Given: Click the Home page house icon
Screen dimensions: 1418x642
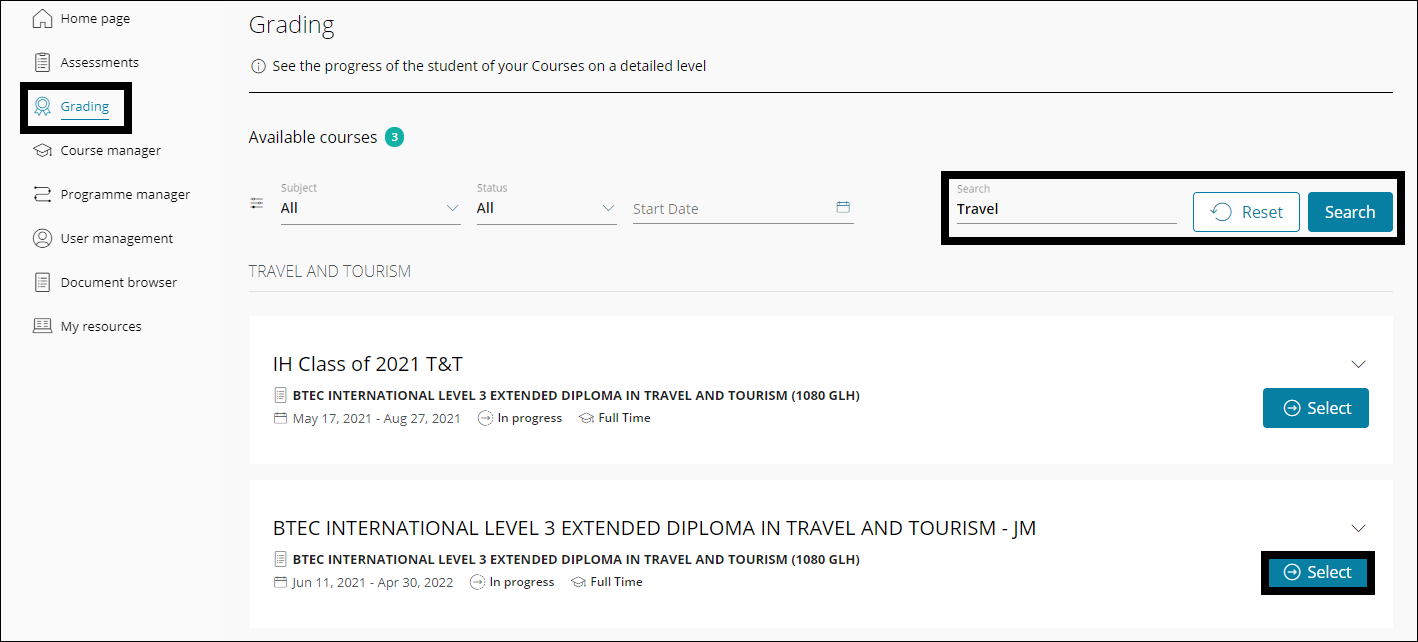Looking at the screenshot, I should [x=42, y=19].
